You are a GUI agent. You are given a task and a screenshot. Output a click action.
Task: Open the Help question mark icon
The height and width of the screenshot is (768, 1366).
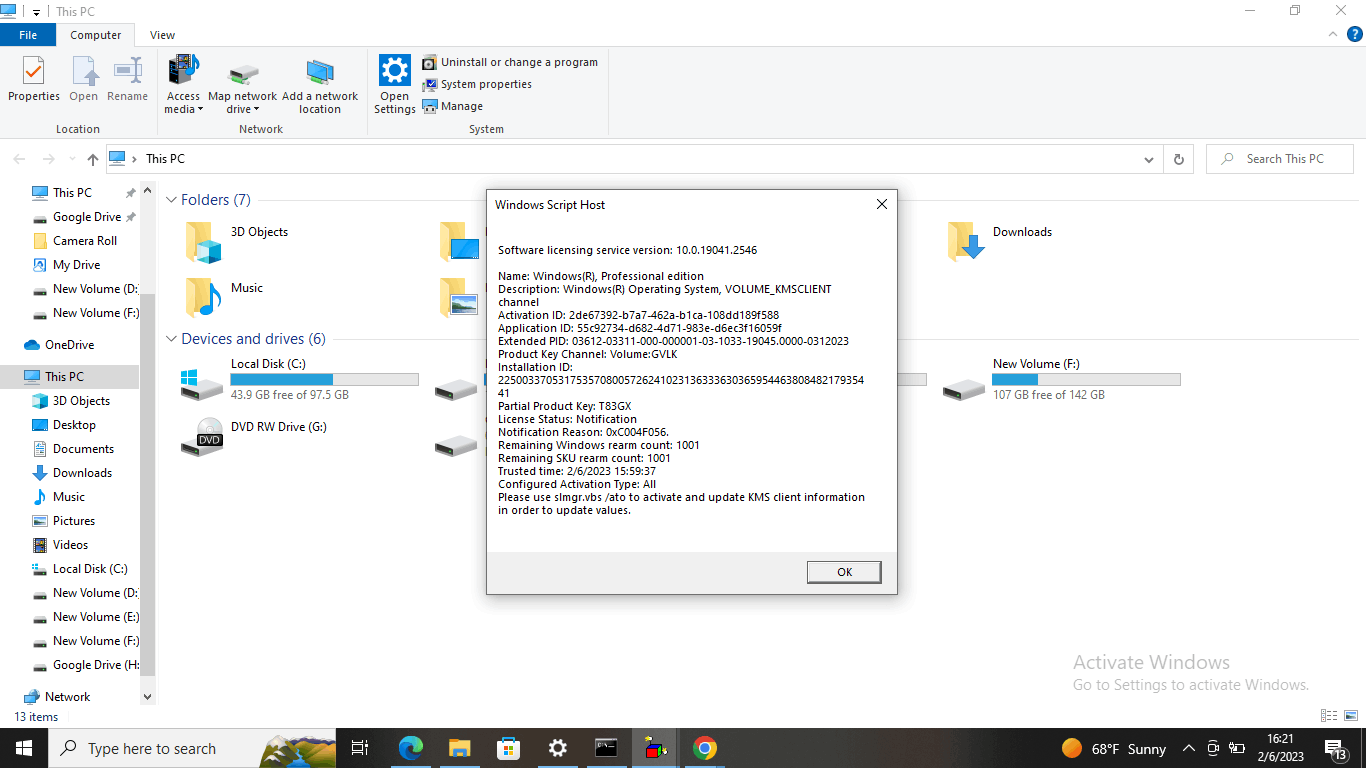pos(1355,34)
